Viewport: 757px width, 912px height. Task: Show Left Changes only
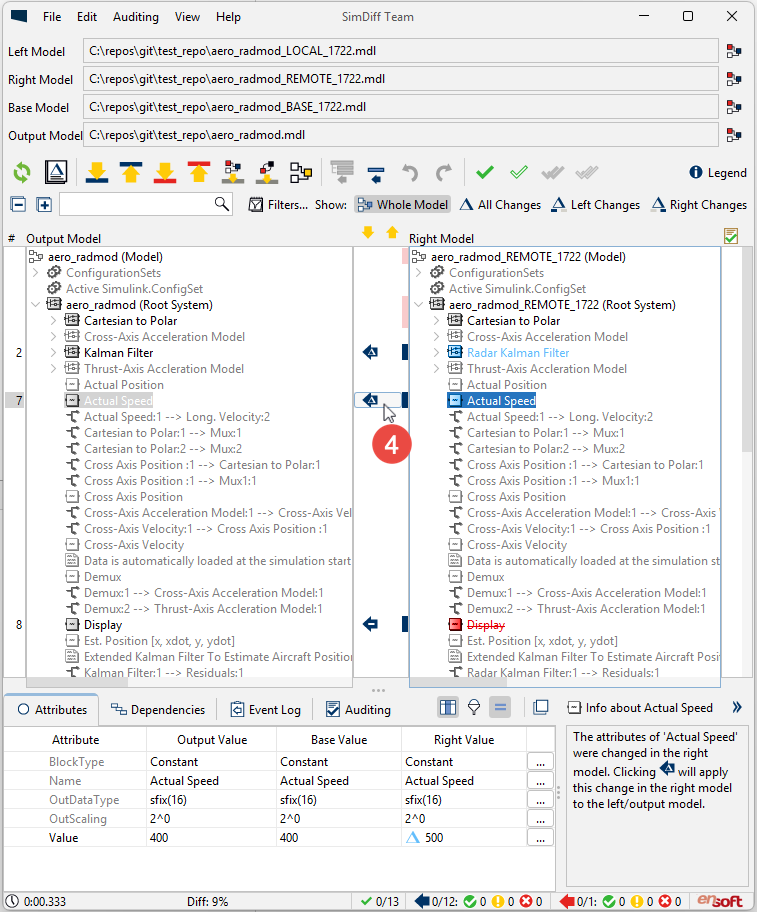(595, 205)
